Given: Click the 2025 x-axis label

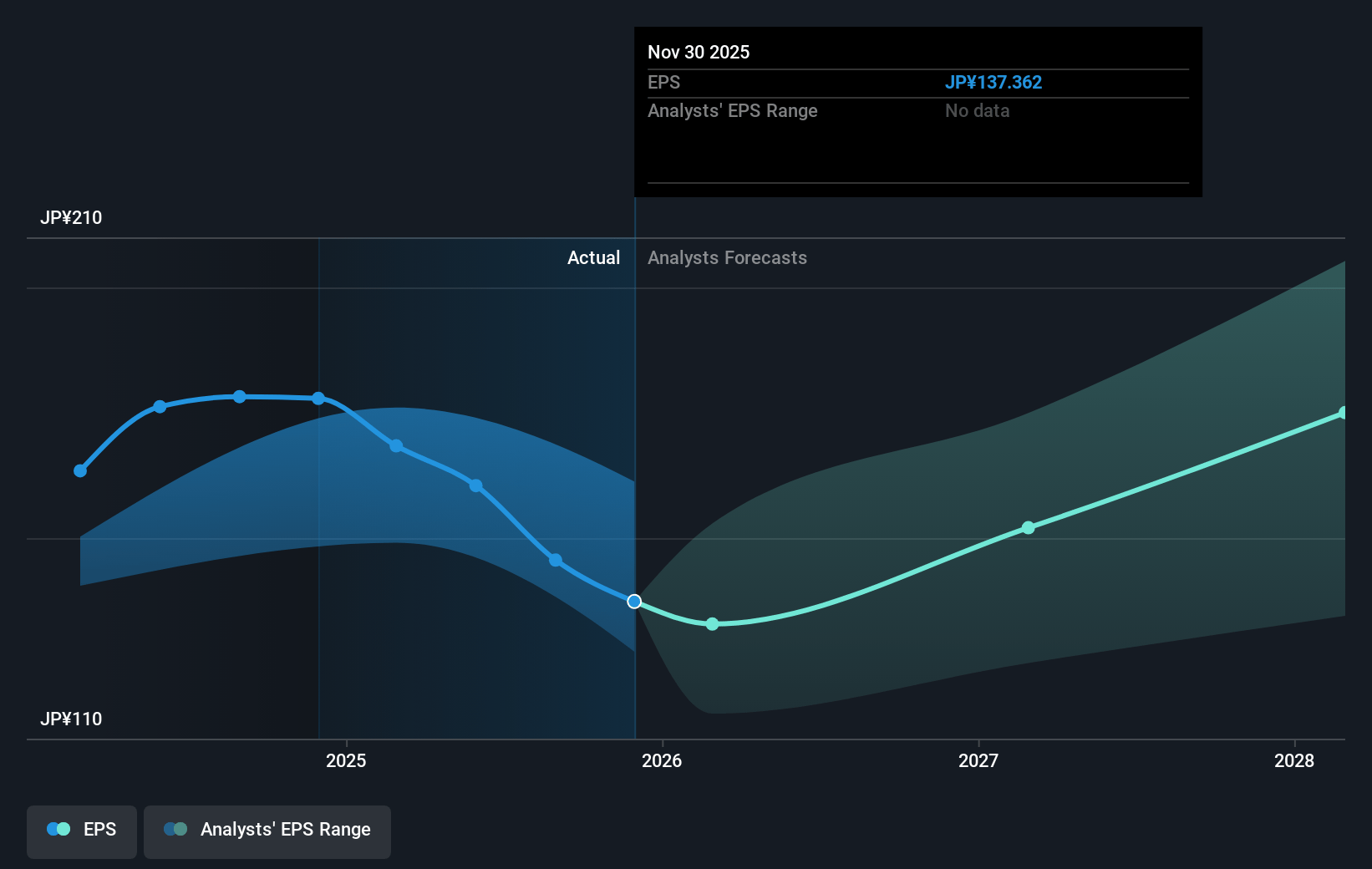Looking at the screenshot, I should click(x=346, y=760).
